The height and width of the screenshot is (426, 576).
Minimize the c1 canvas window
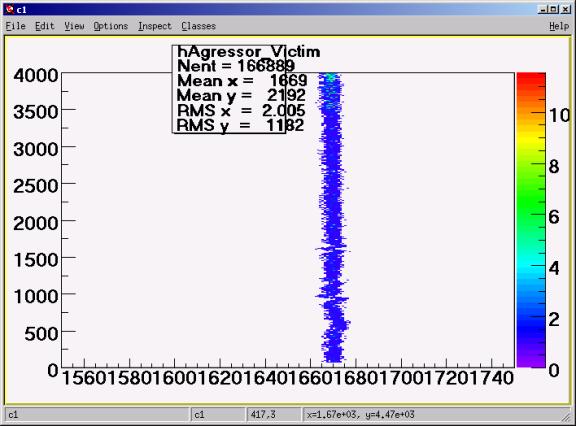(543, 10)
